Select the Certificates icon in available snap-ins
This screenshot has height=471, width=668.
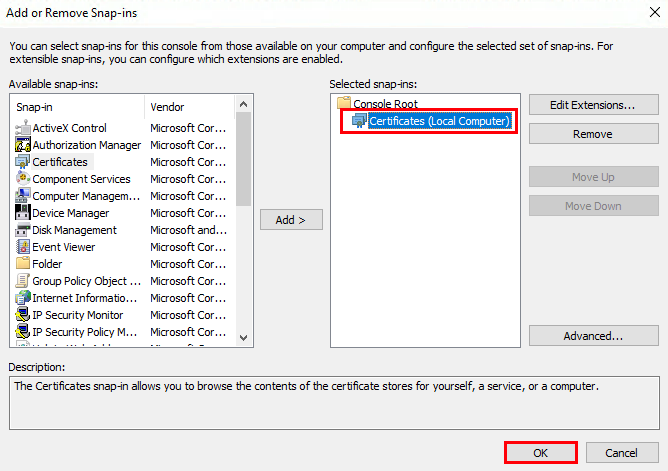[23, 162]
